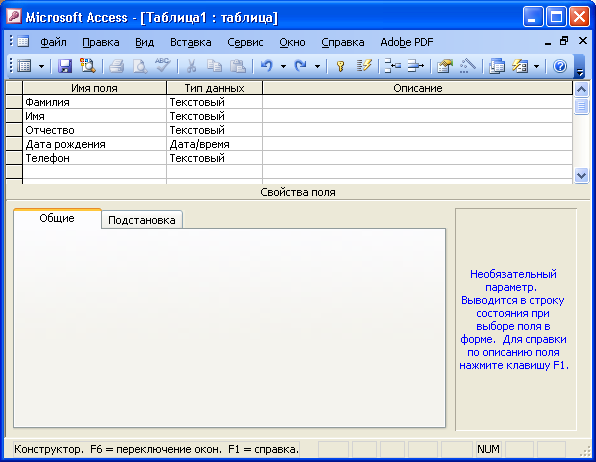Open the table control menu icon in menu bar

[x=23, y=41]
